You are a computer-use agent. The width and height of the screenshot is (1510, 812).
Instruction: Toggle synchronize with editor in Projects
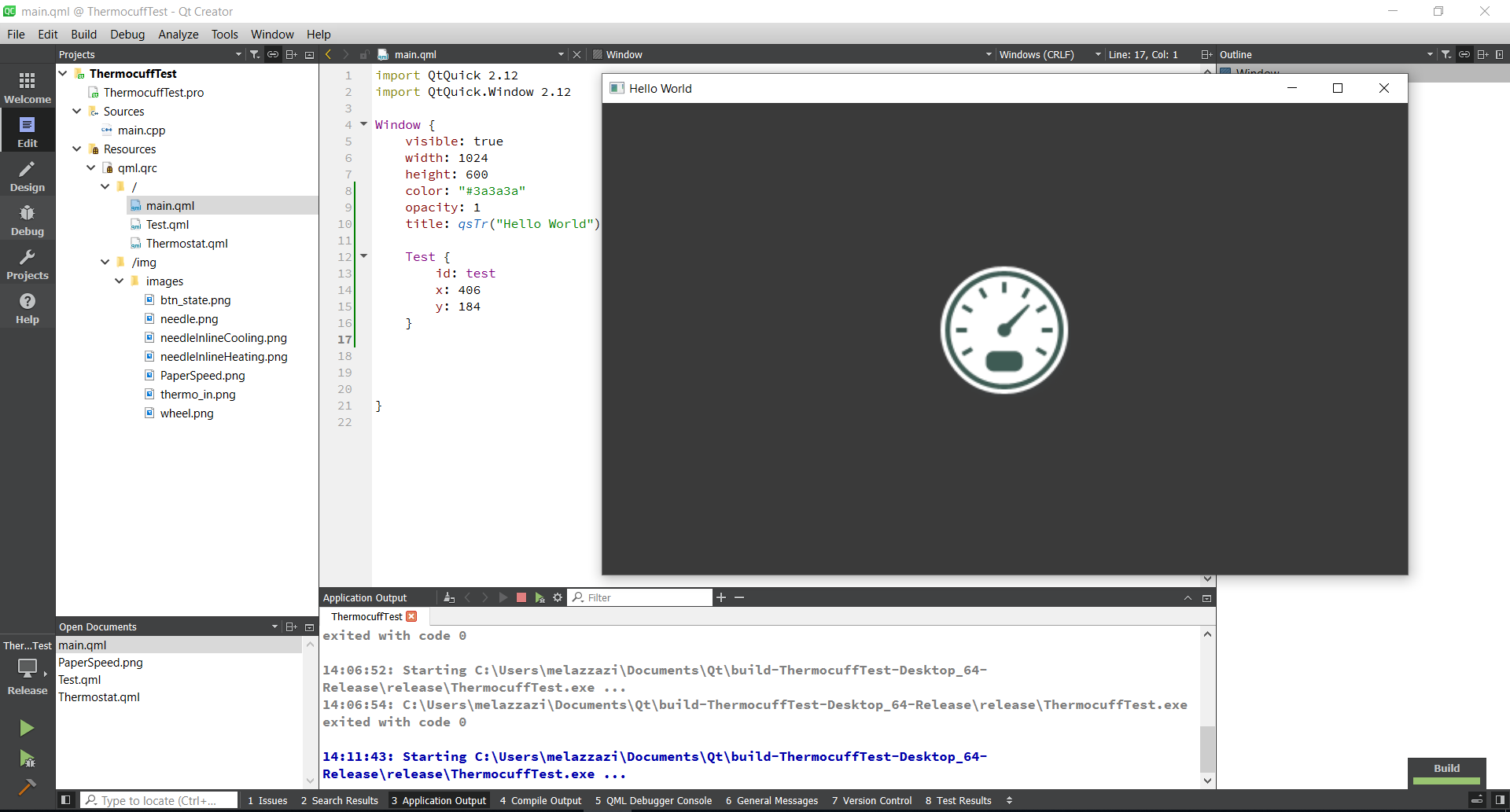(x=273, y=54)
